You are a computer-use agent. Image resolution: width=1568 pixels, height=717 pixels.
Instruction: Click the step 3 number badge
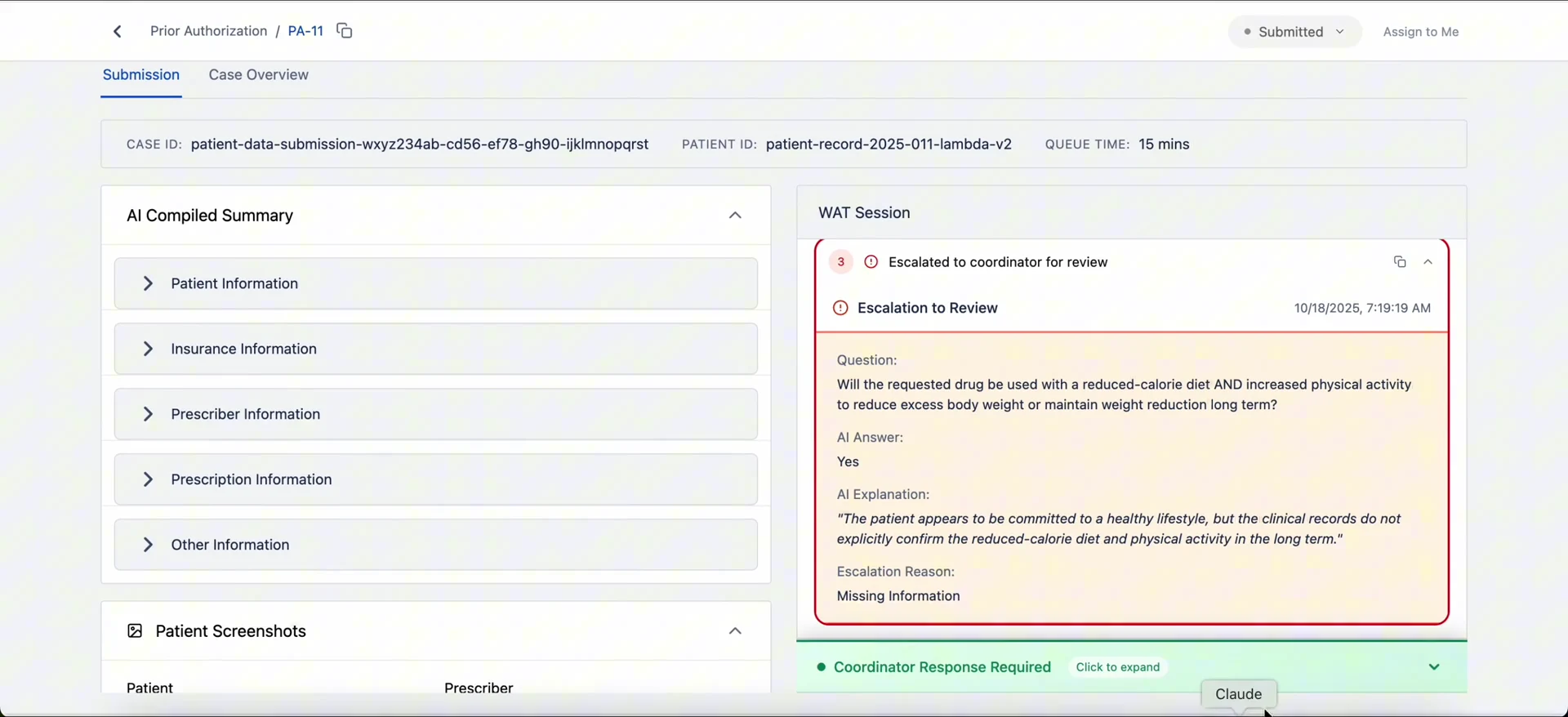click(840, 262)
